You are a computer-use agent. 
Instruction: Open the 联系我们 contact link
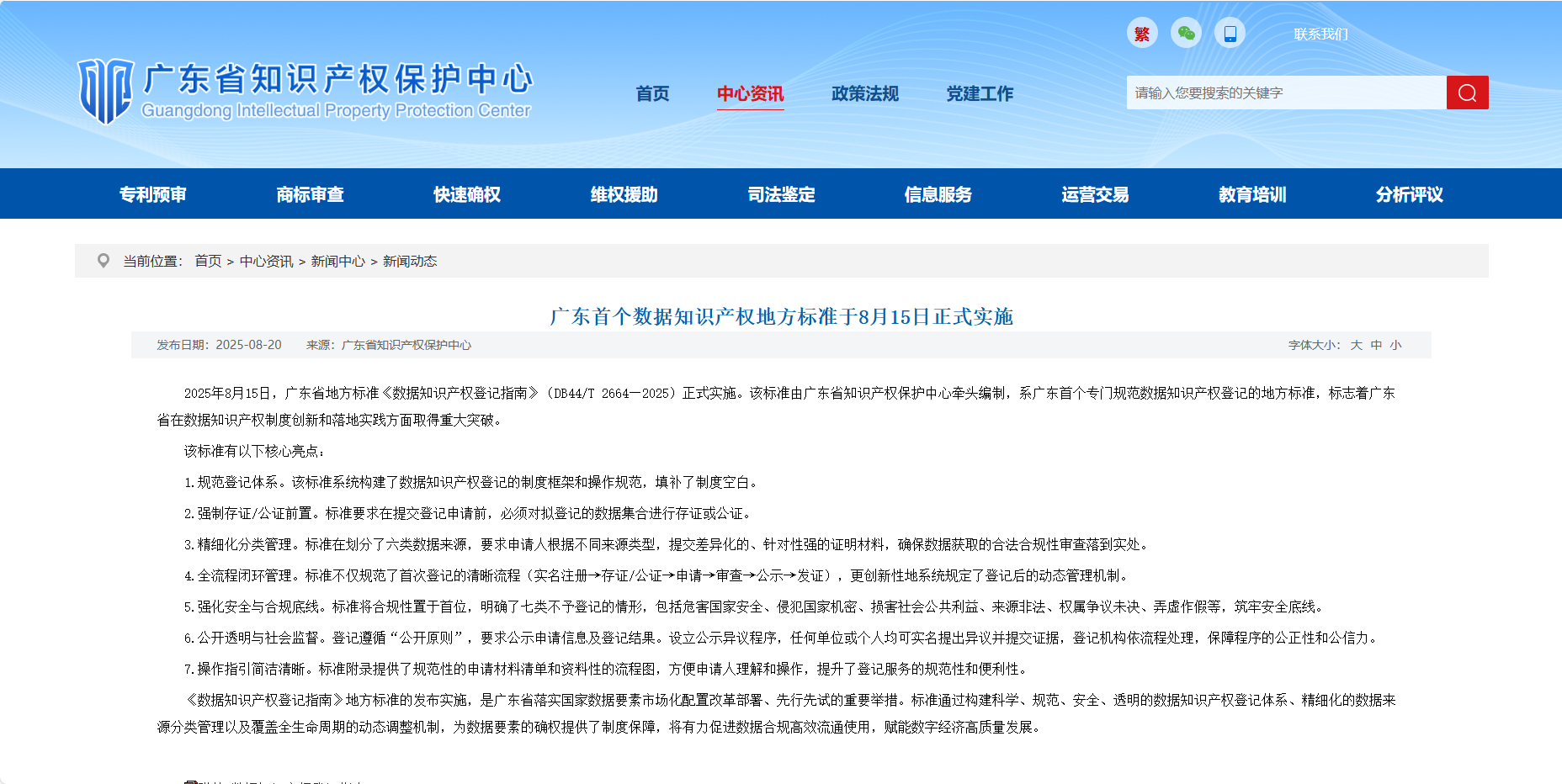click(1320, 34)
